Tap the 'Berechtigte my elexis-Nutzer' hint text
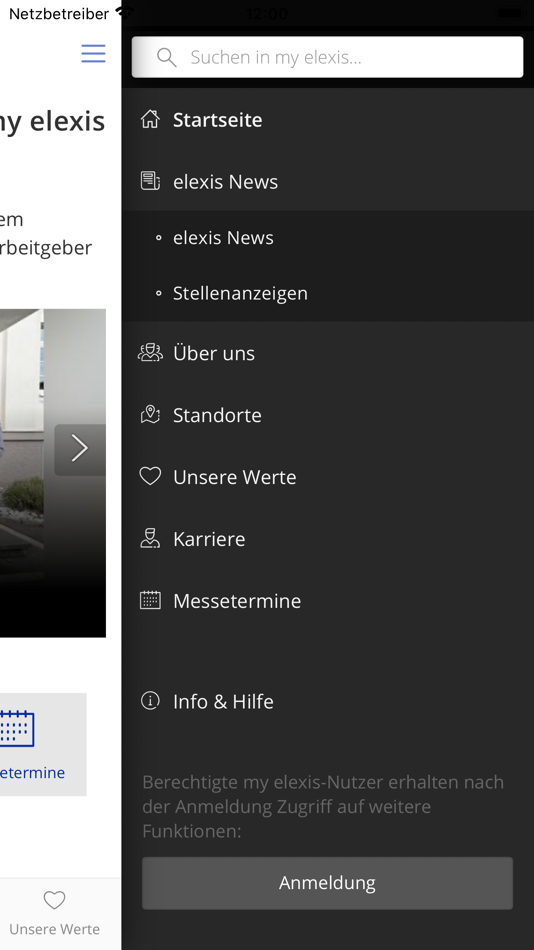Image resolution: width=534 pixels, height=950 pixels. click(x=324, y=806)
